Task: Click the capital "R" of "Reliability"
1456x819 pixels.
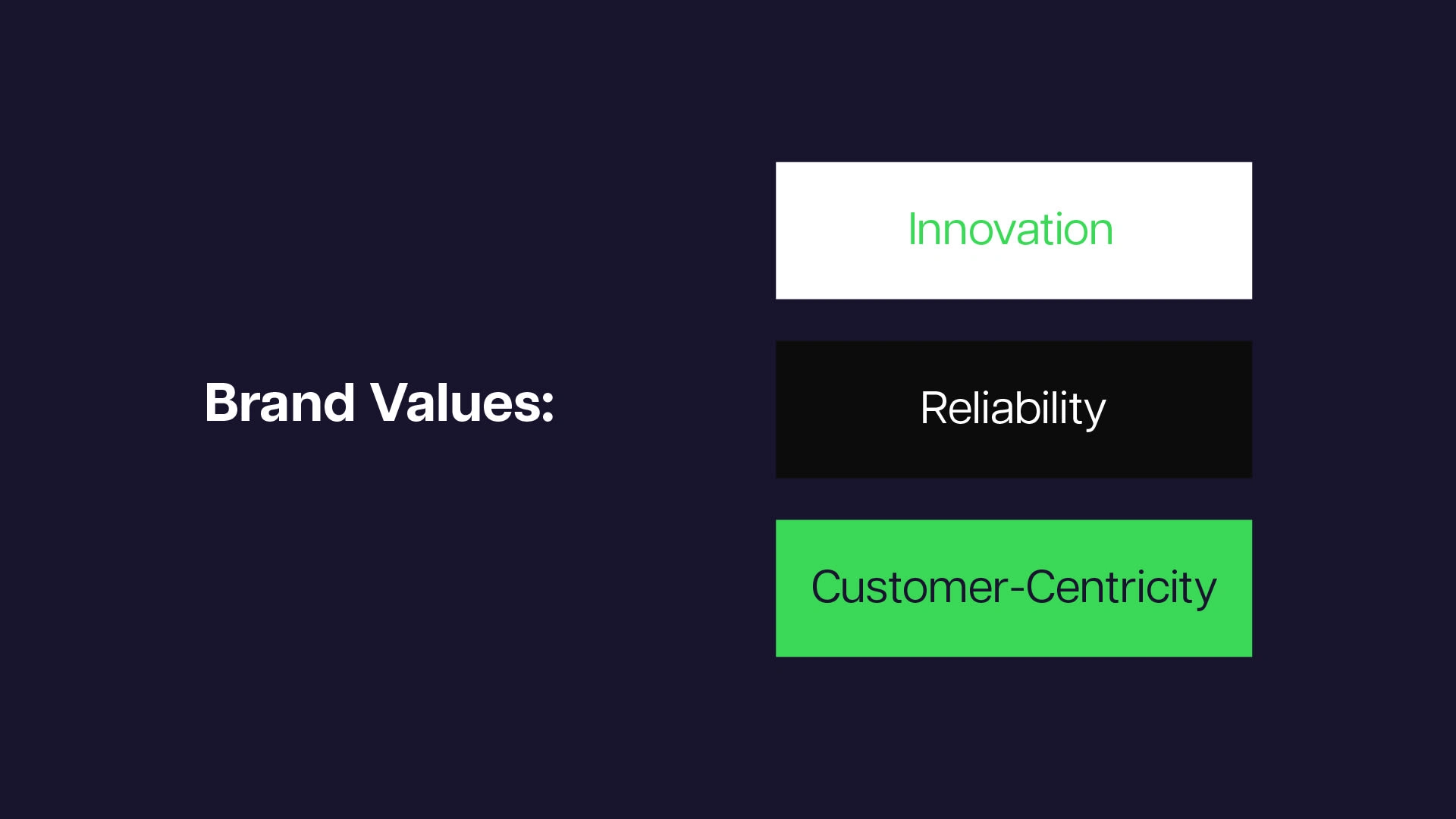Action: [934, 409]
